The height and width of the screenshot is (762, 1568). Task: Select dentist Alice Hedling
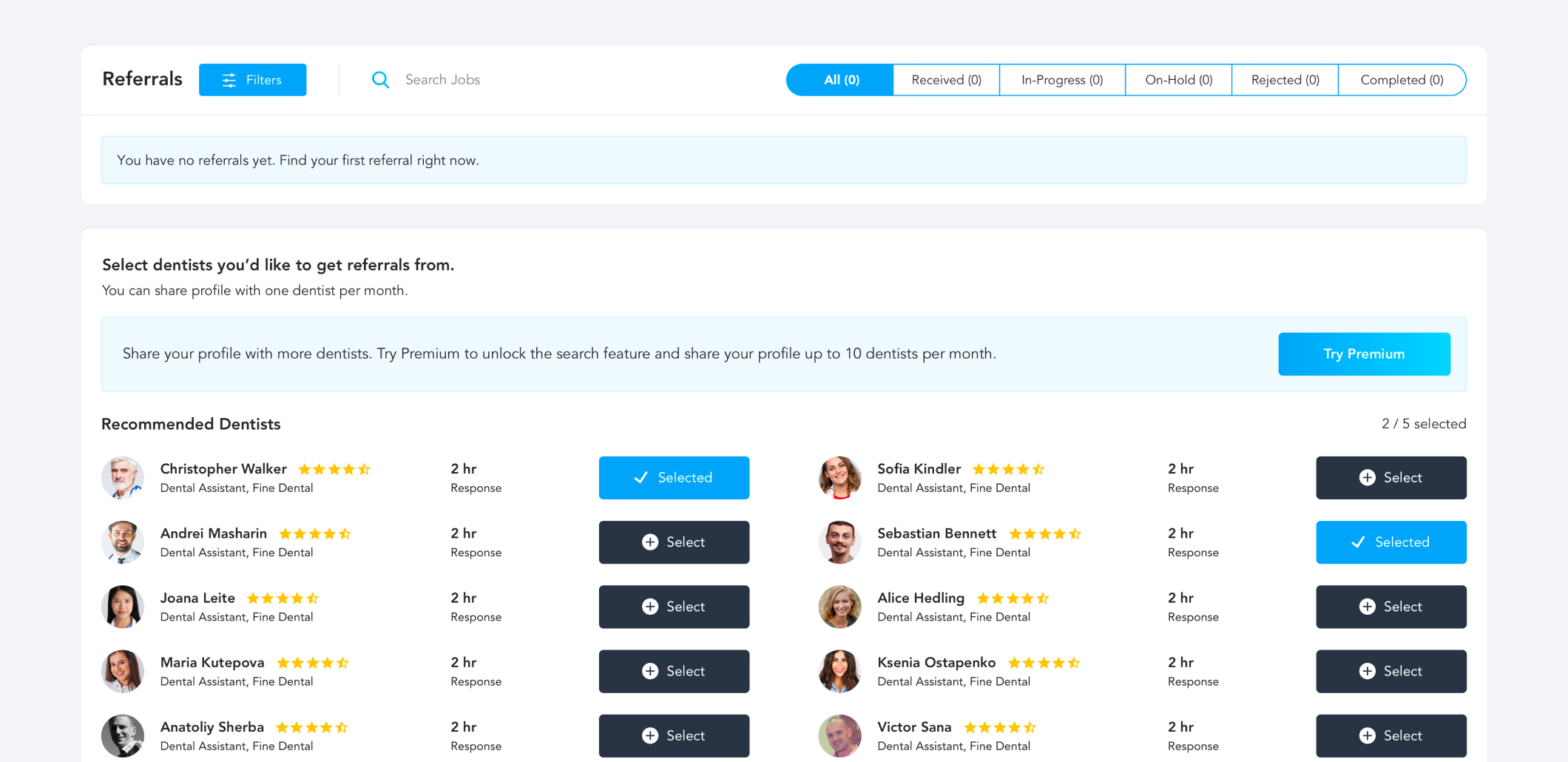pyautogui.click(x=1390, y=607)
